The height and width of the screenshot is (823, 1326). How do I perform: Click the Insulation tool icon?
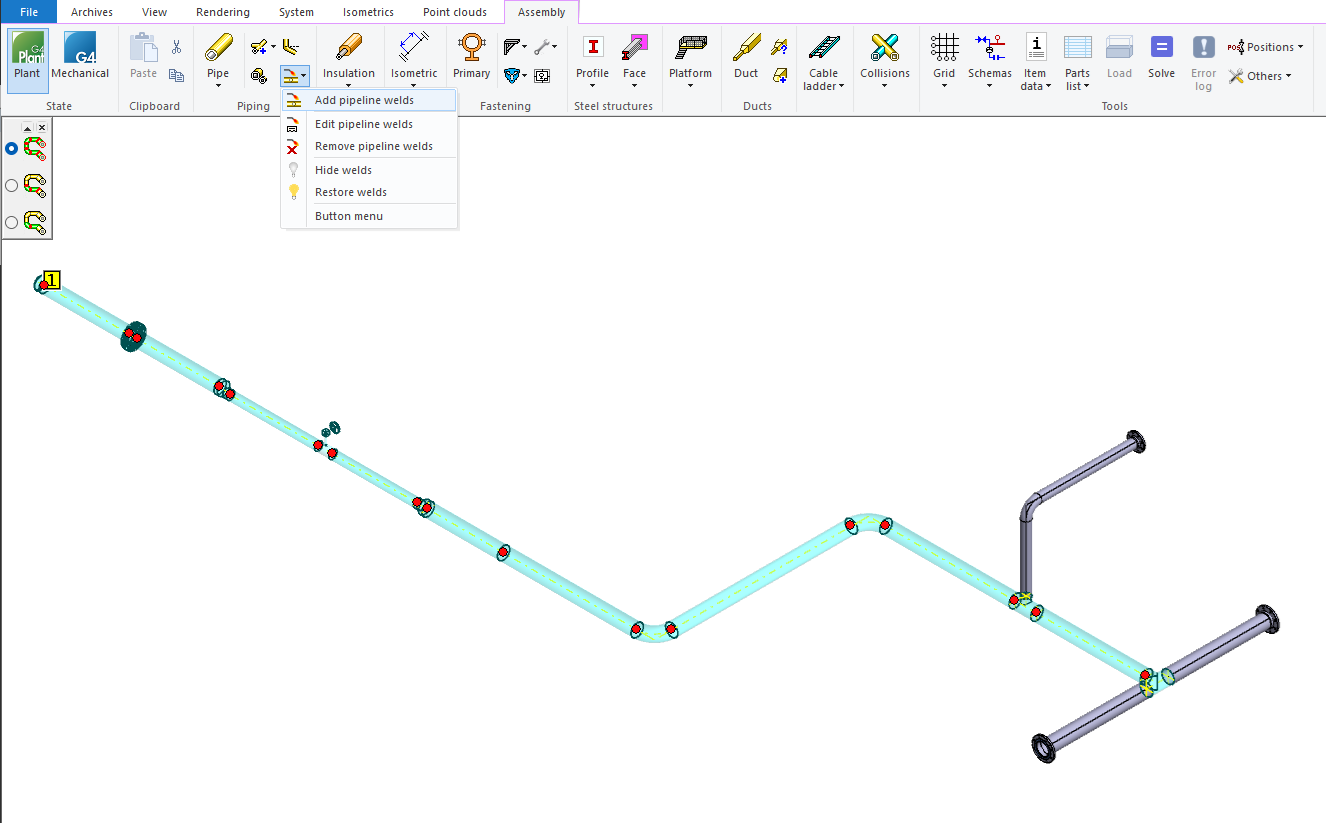348,48
